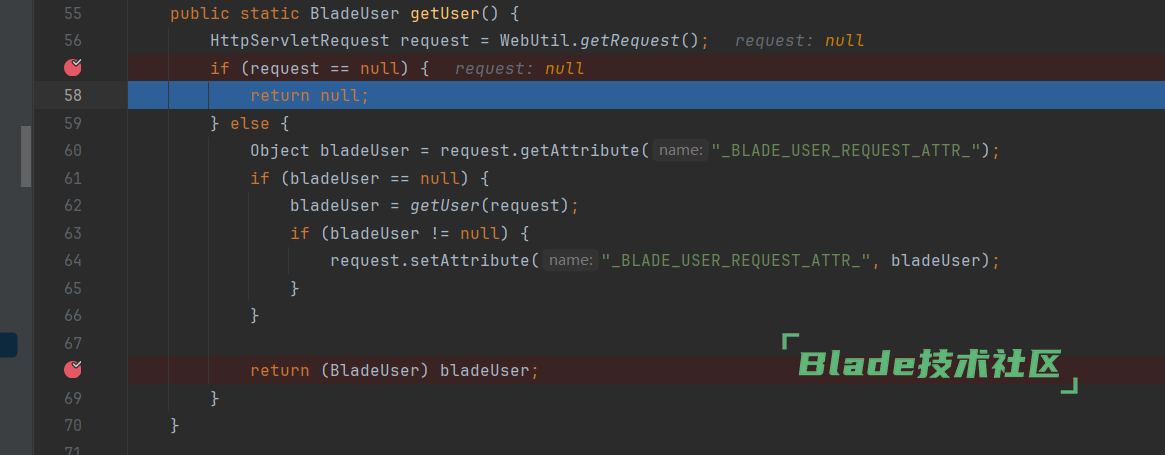
Task: Click line number 58 in the gutter
Action: (x=72, y=96)
